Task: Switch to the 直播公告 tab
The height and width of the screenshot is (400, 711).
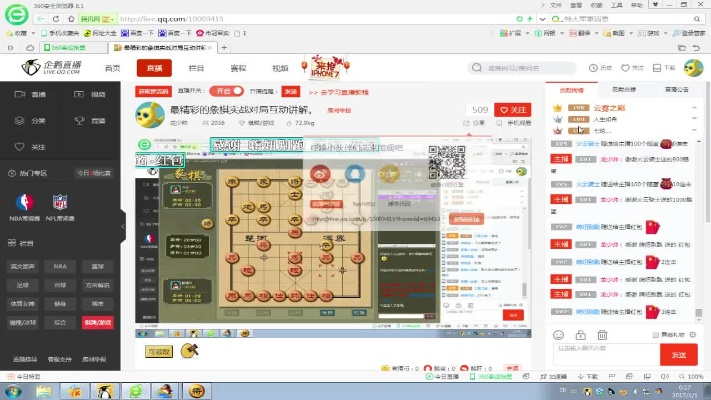Action: (677, 90)
